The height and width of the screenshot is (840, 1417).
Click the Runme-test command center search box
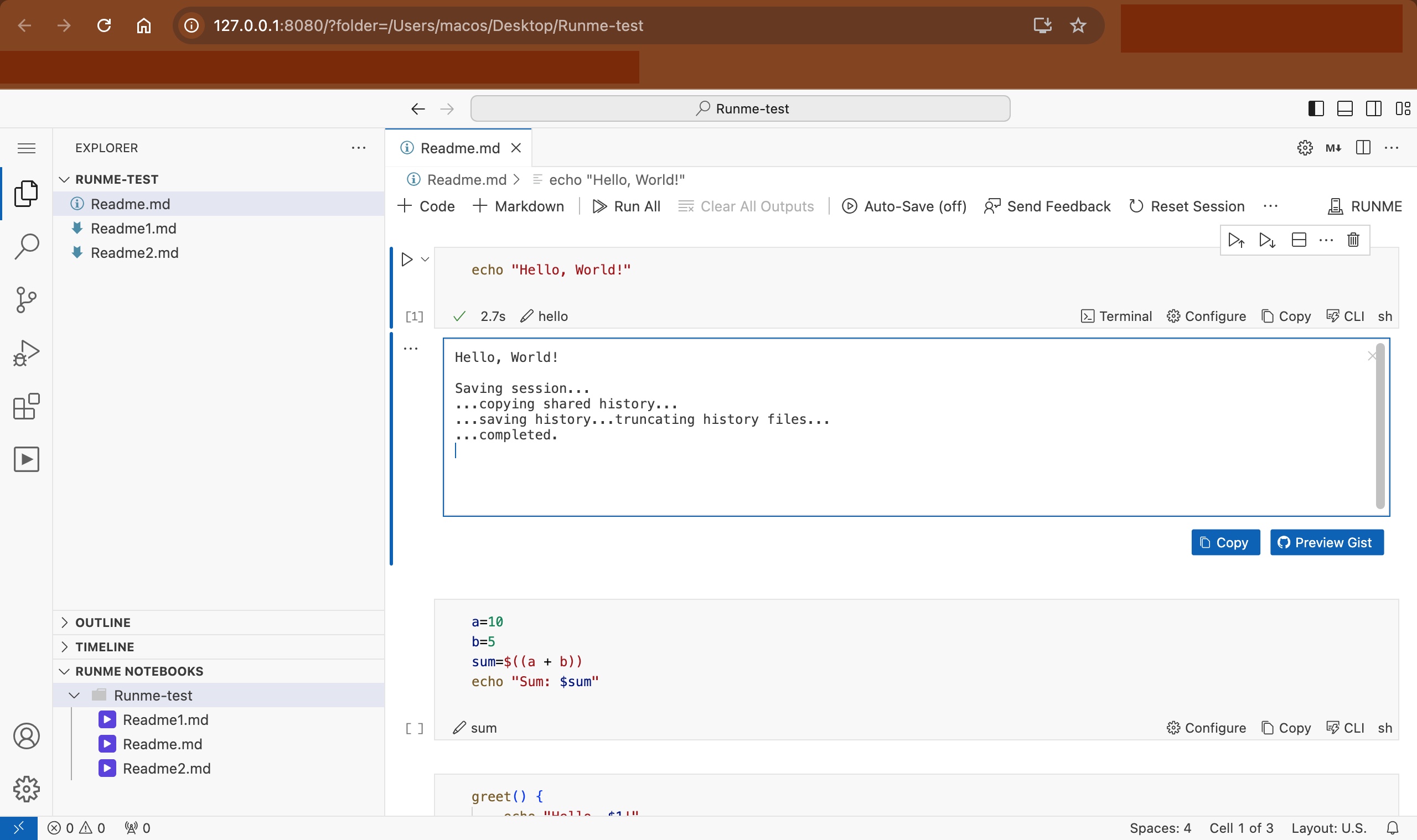pyautogui.click(x=740, y=108)
